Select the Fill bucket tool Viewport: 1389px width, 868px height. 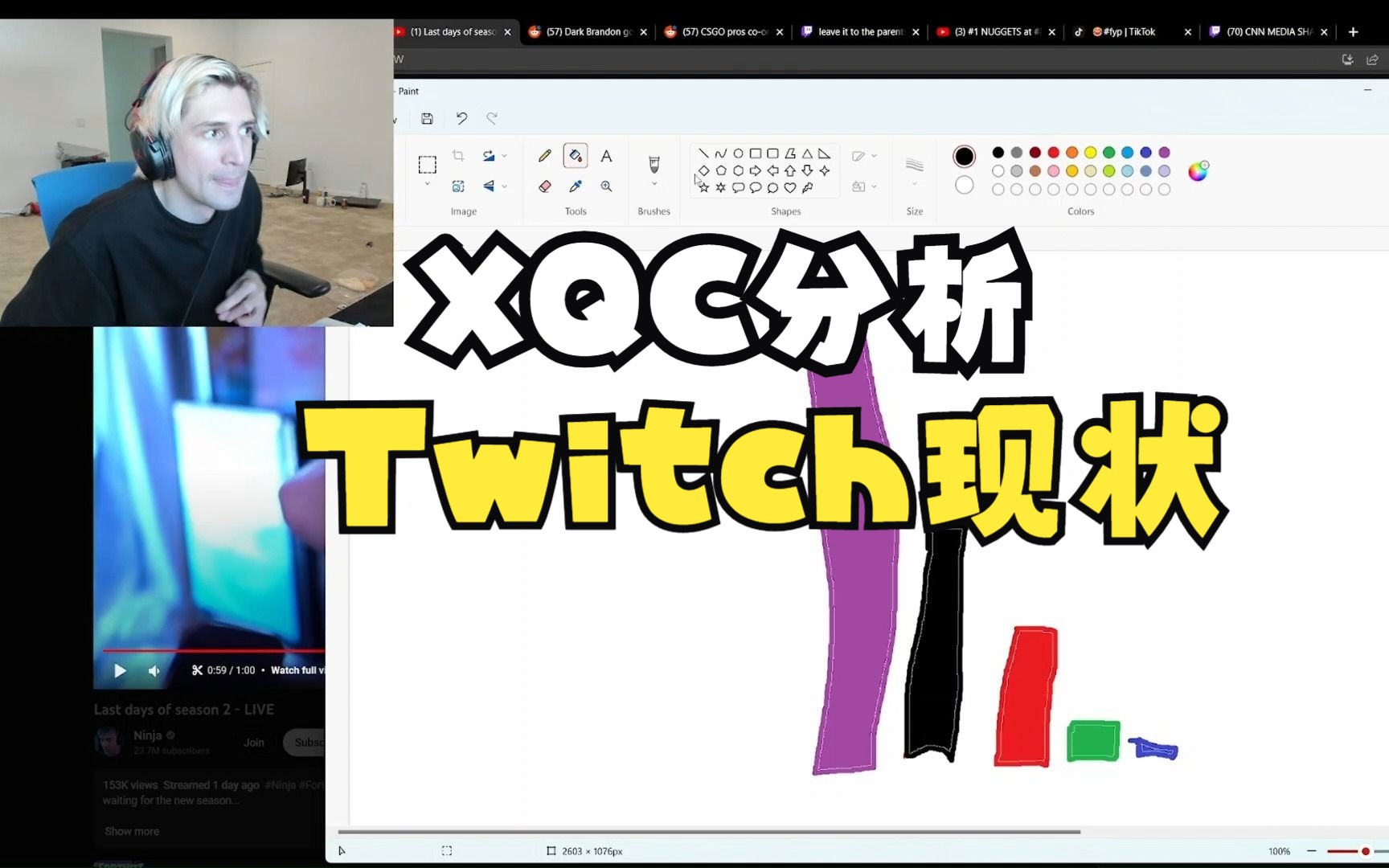point(576,155)
